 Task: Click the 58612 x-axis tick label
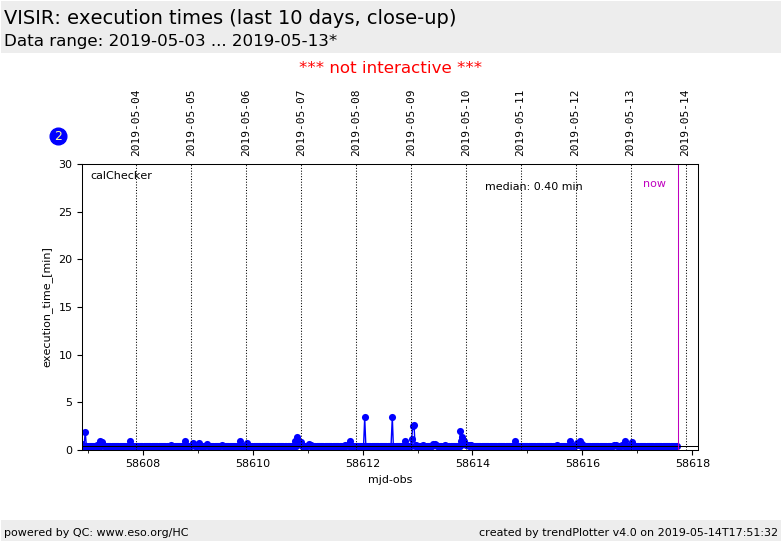[x=363, y=464]
